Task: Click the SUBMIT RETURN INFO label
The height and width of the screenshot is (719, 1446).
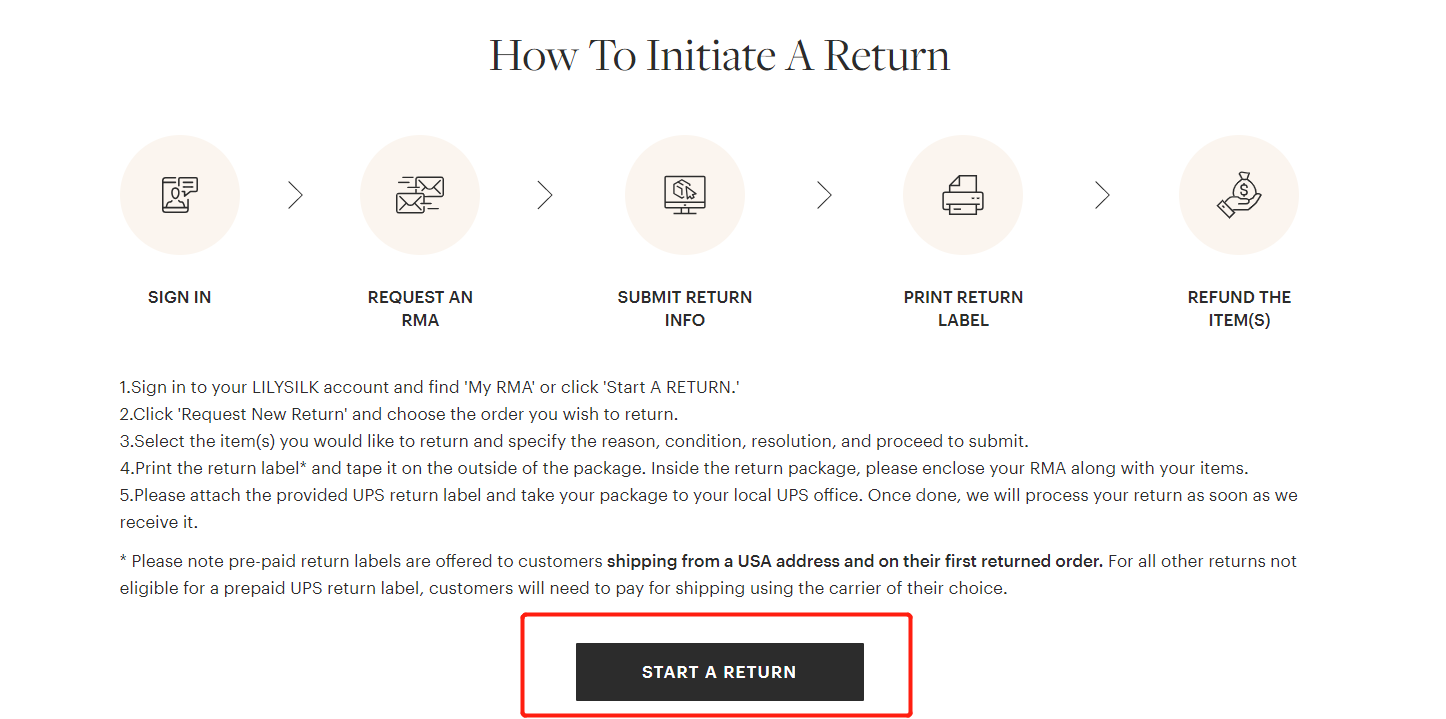Action: 685,309
